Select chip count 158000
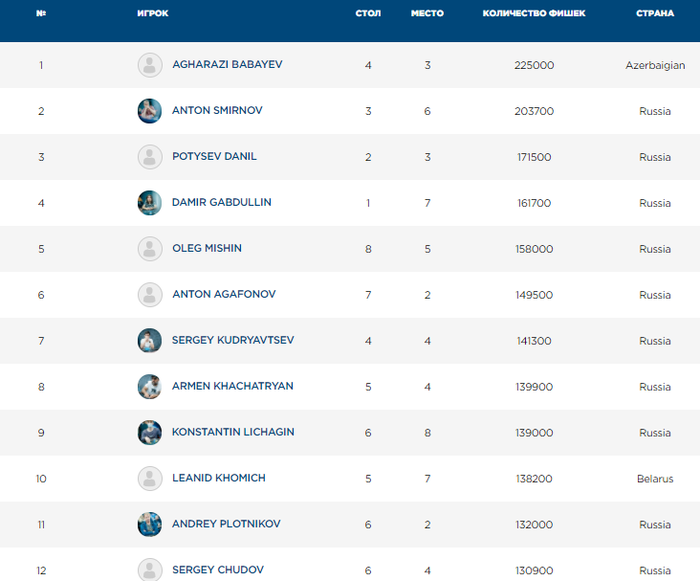Image resolution: width=700 pixels, height=581 pixels. (x=534, y=249)
